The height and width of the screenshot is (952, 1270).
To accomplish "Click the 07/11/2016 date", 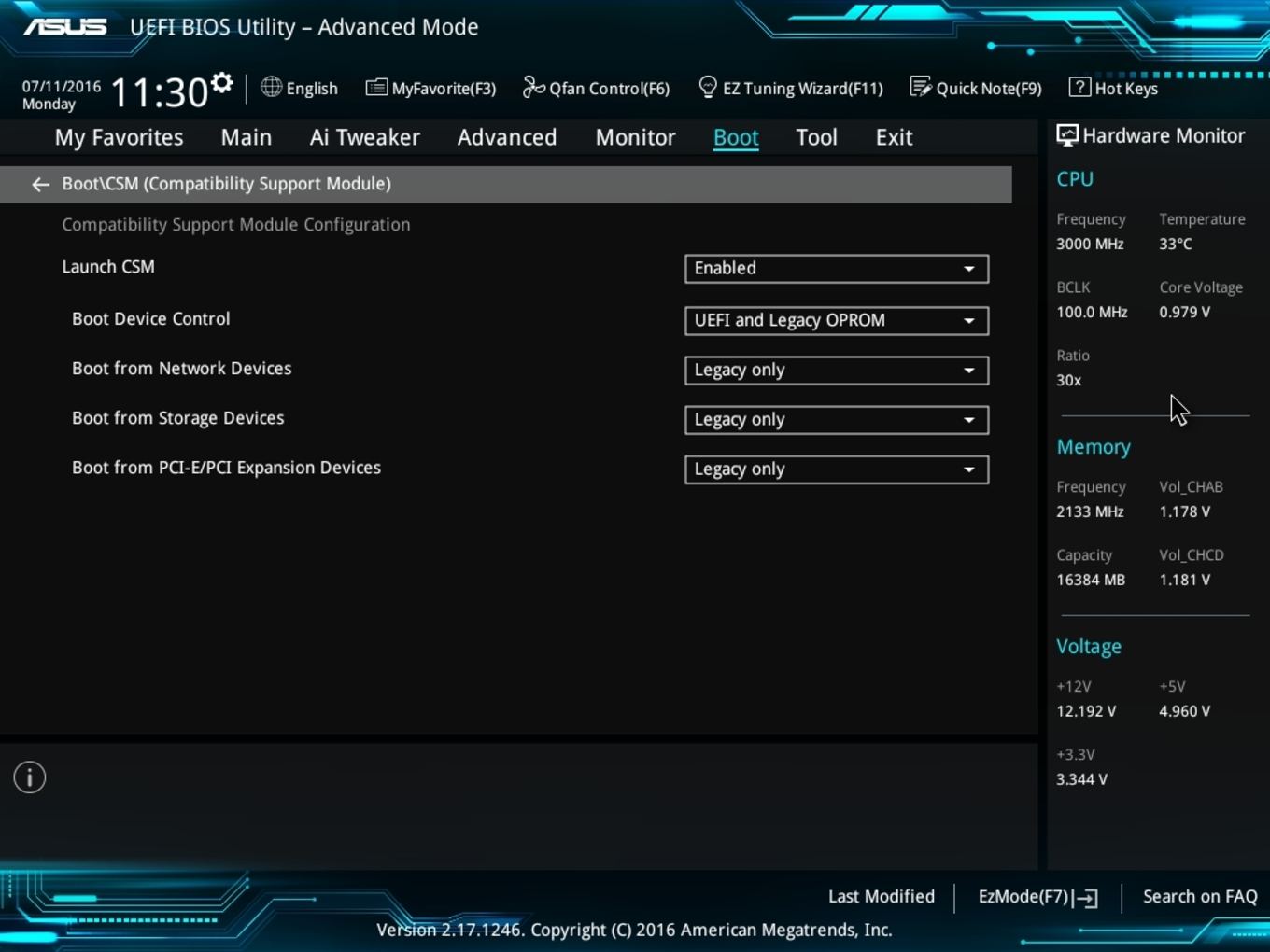I will [62, 86].
